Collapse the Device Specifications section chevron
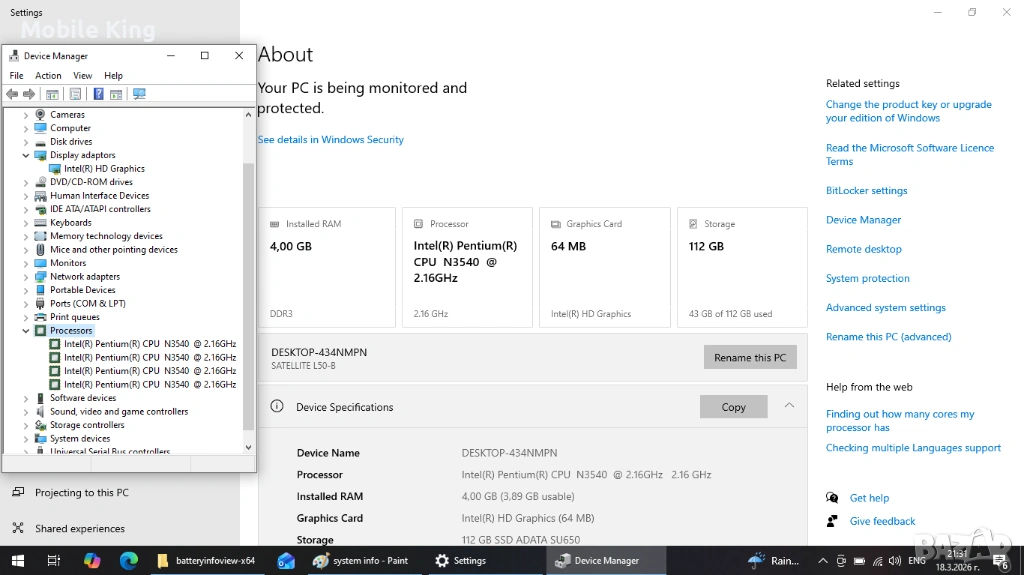This screenshot has height=575, width=1024. [x=789, y=406]
